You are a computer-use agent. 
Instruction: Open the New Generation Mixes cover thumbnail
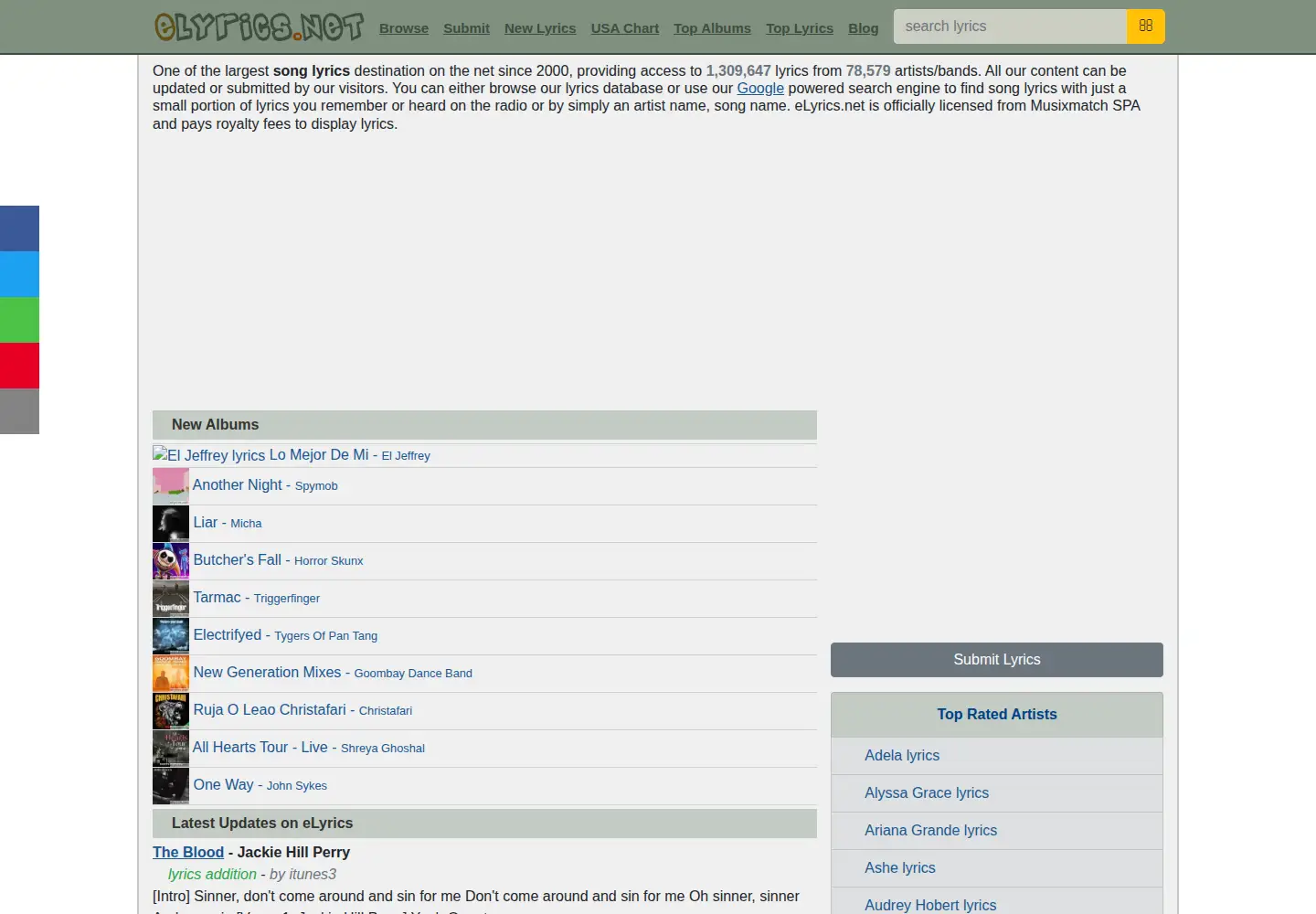[171, 674]
